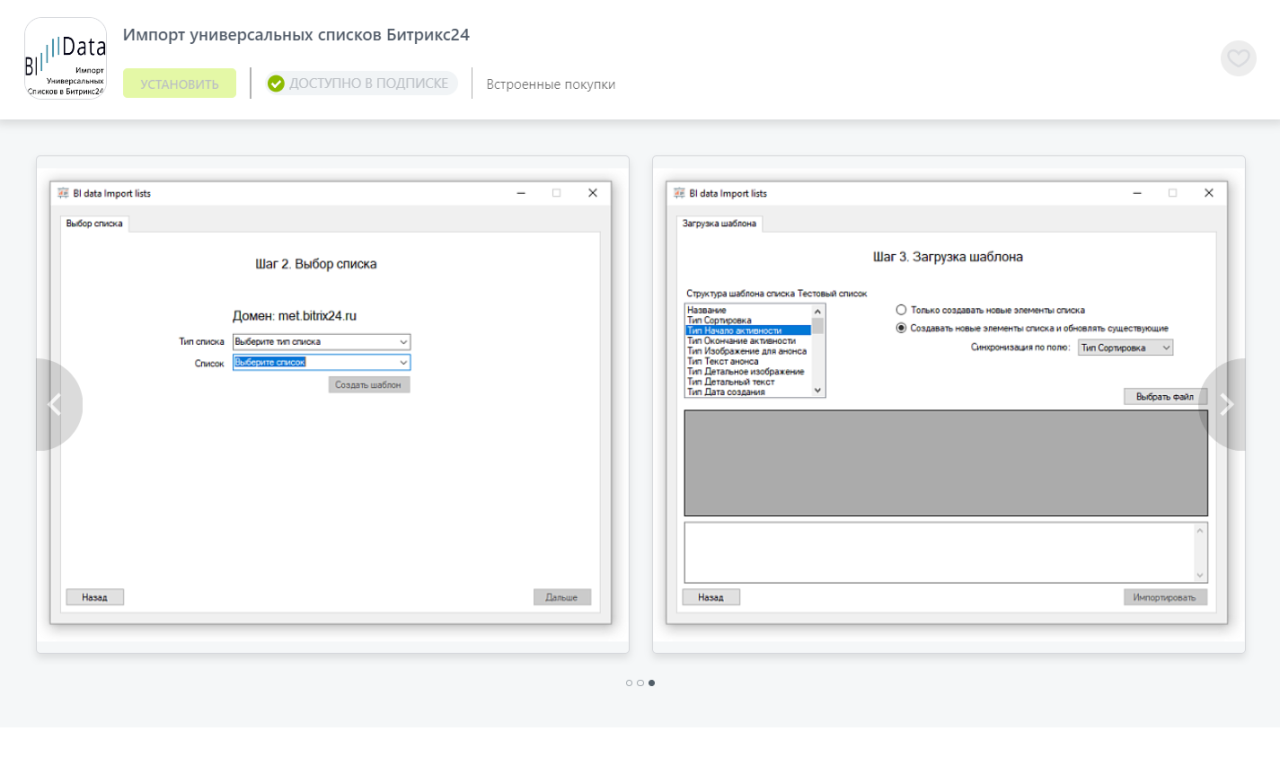Click app title Импорт универсальных списков Битрикс24
Screen dimensions: 1280x784
coord(296,35)
